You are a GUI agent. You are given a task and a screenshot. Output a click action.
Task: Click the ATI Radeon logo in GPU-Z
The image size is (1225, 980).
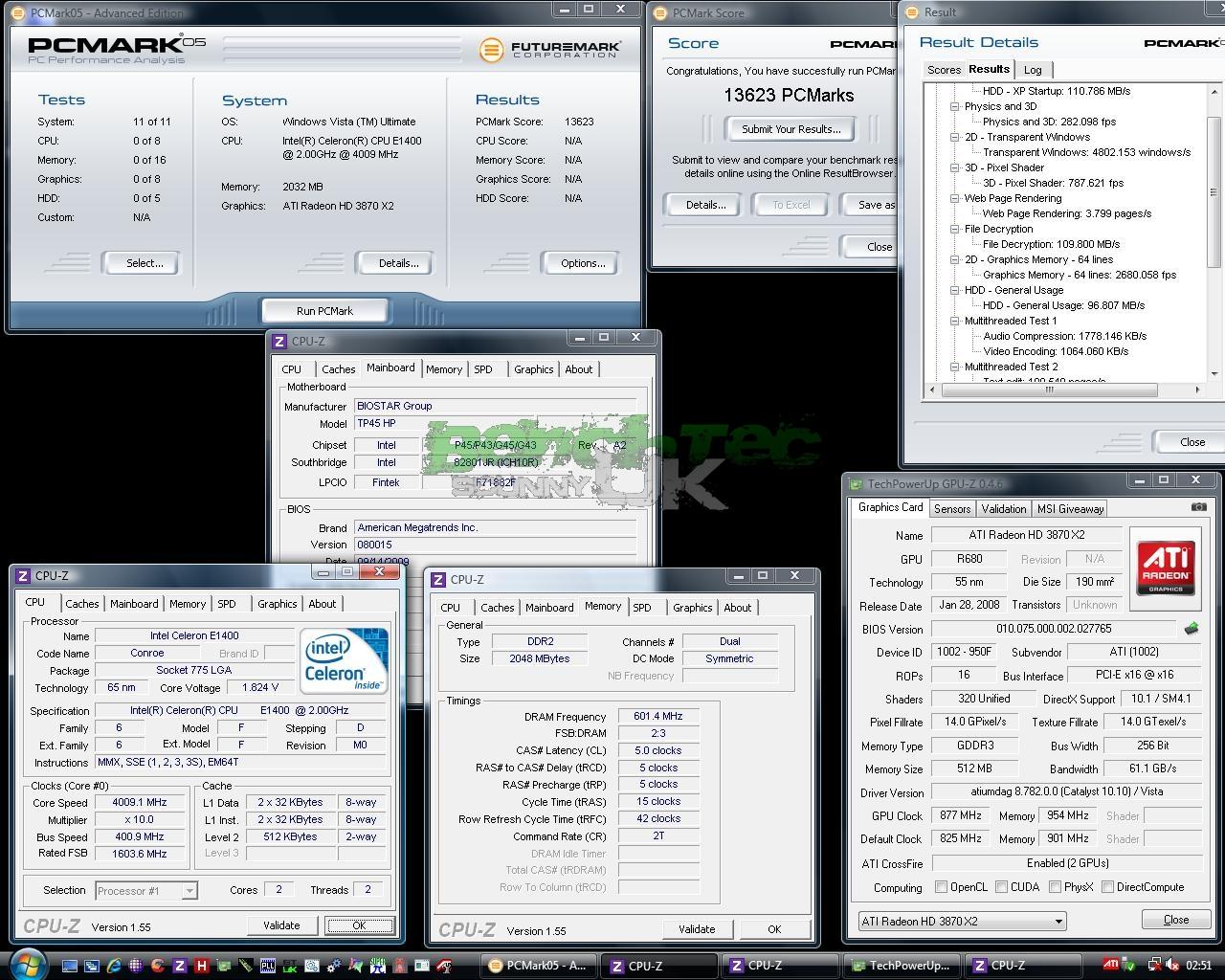click(1165, 568)
